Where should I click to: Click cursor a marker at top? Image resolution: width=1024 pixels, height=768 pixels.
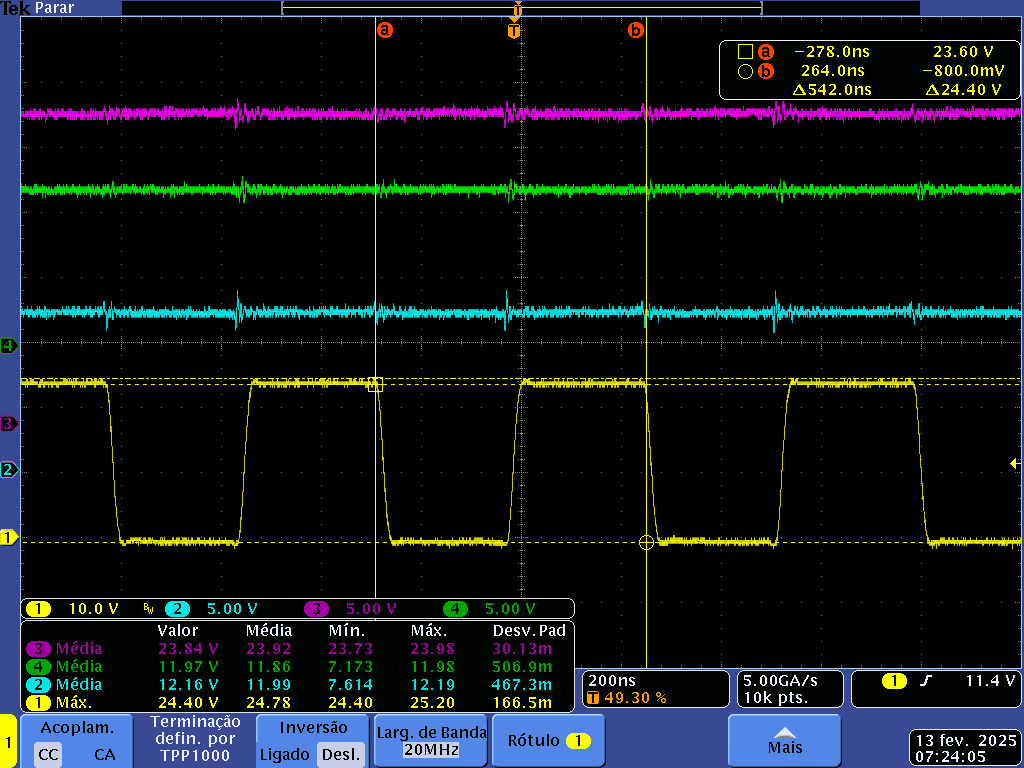pos(385,30)
